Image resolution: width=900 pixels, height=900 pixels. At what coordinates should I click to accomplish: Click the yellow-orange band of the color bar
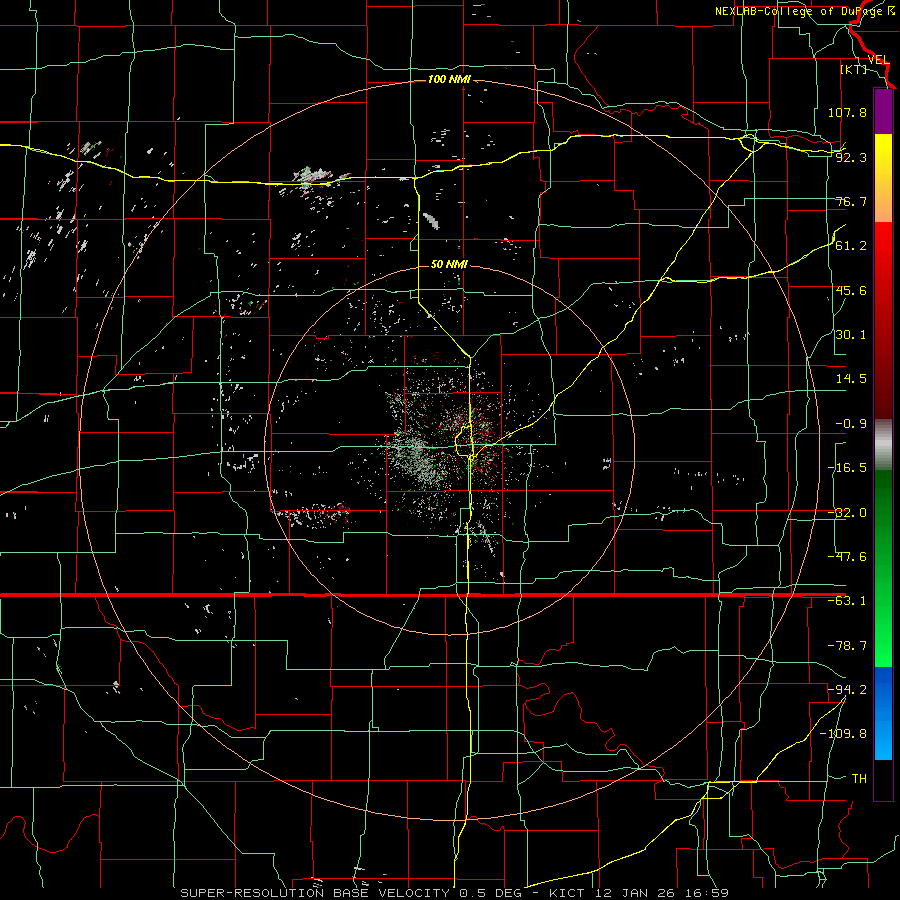click(883, 178)
